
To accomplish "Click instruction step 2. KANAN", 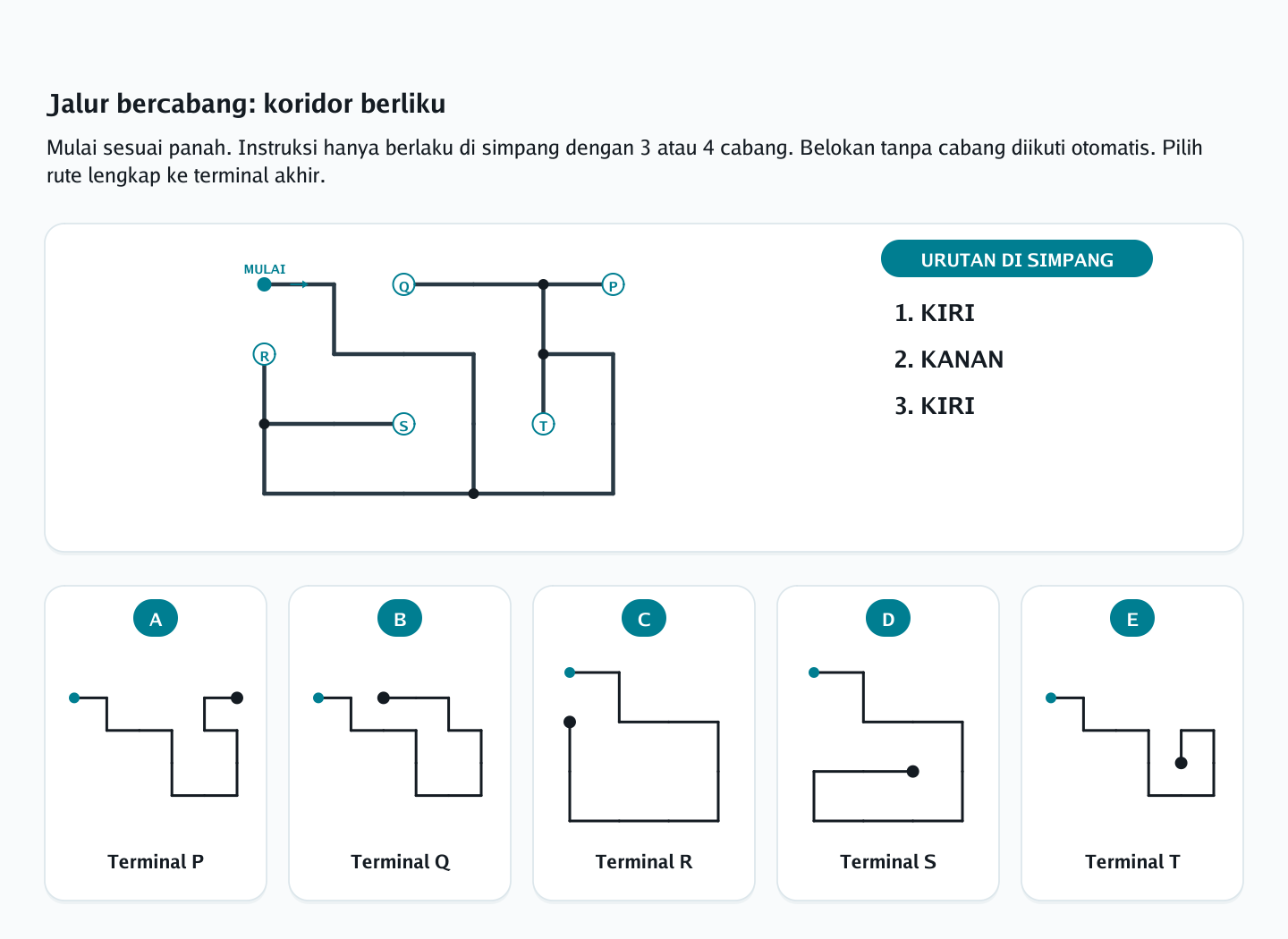I will pyautogui.click(x=949, y=360).
